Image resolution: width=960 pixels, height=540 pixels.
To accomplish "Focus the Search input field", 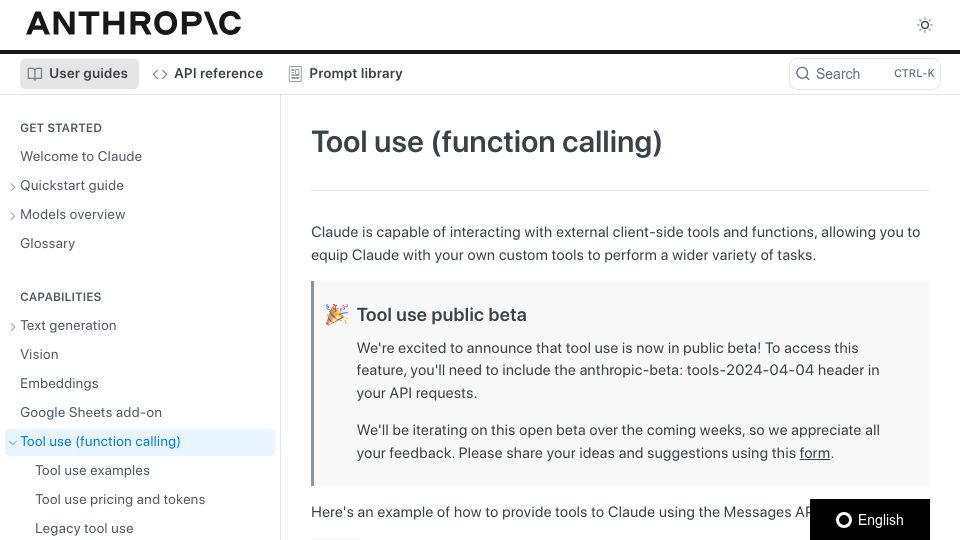I will click(864, 73).
